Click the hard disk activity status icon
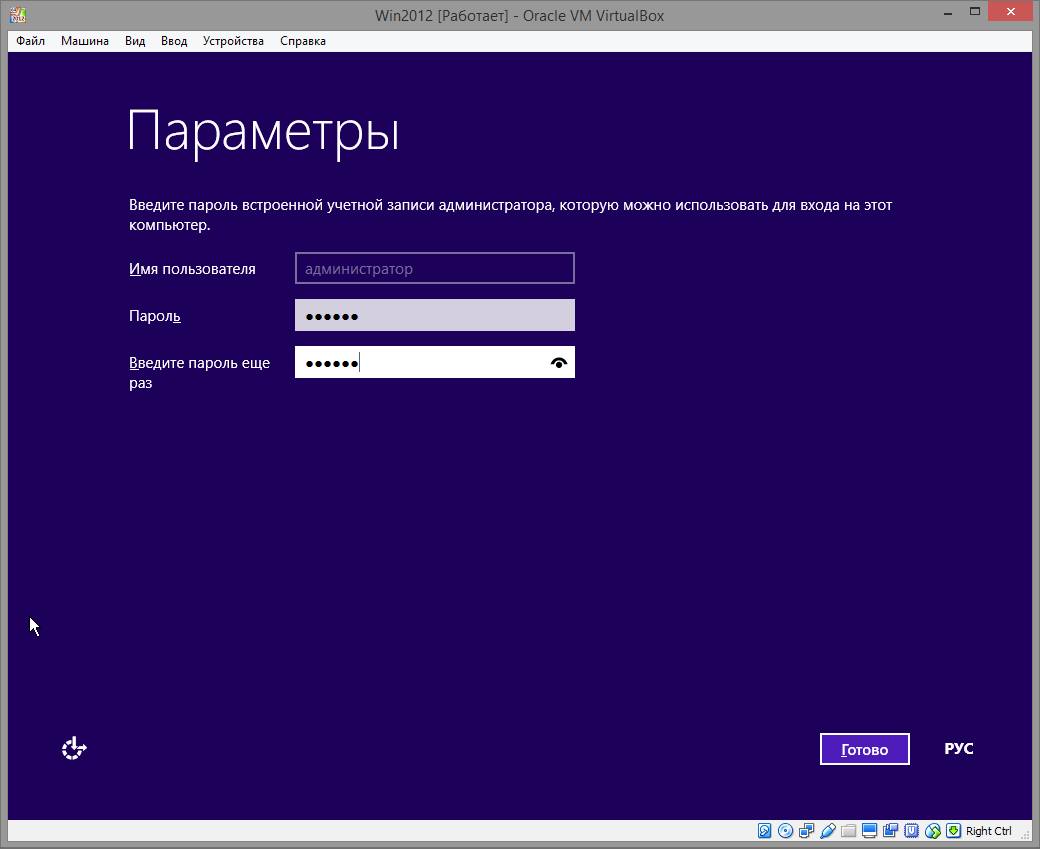Screen dimensions: 1040x849 pos(764,830)
